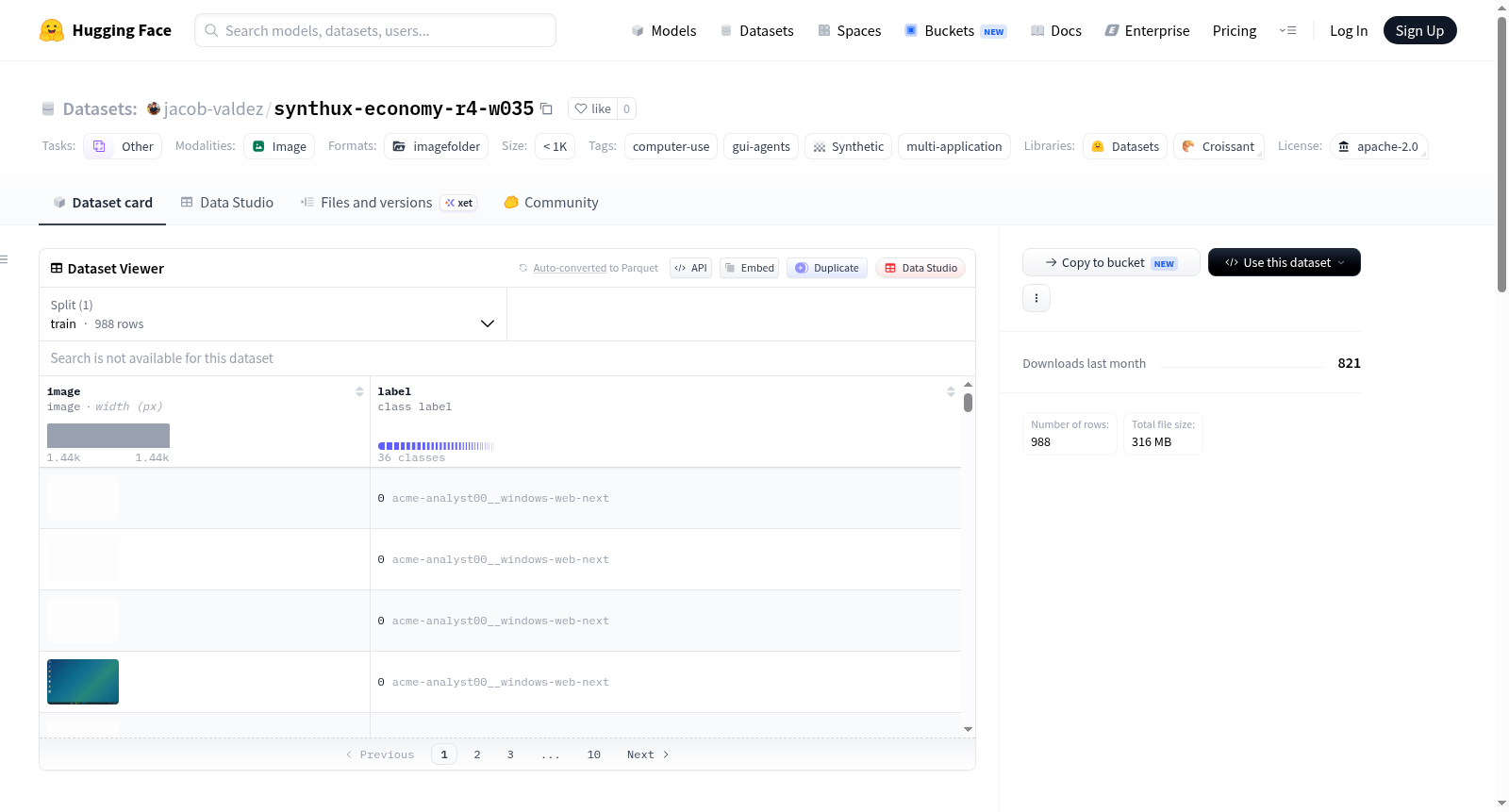The image size is (1509, 812).
Task: Click the Hugging Face logo icon
Action: pyautogui.click(x=52, y=30)
